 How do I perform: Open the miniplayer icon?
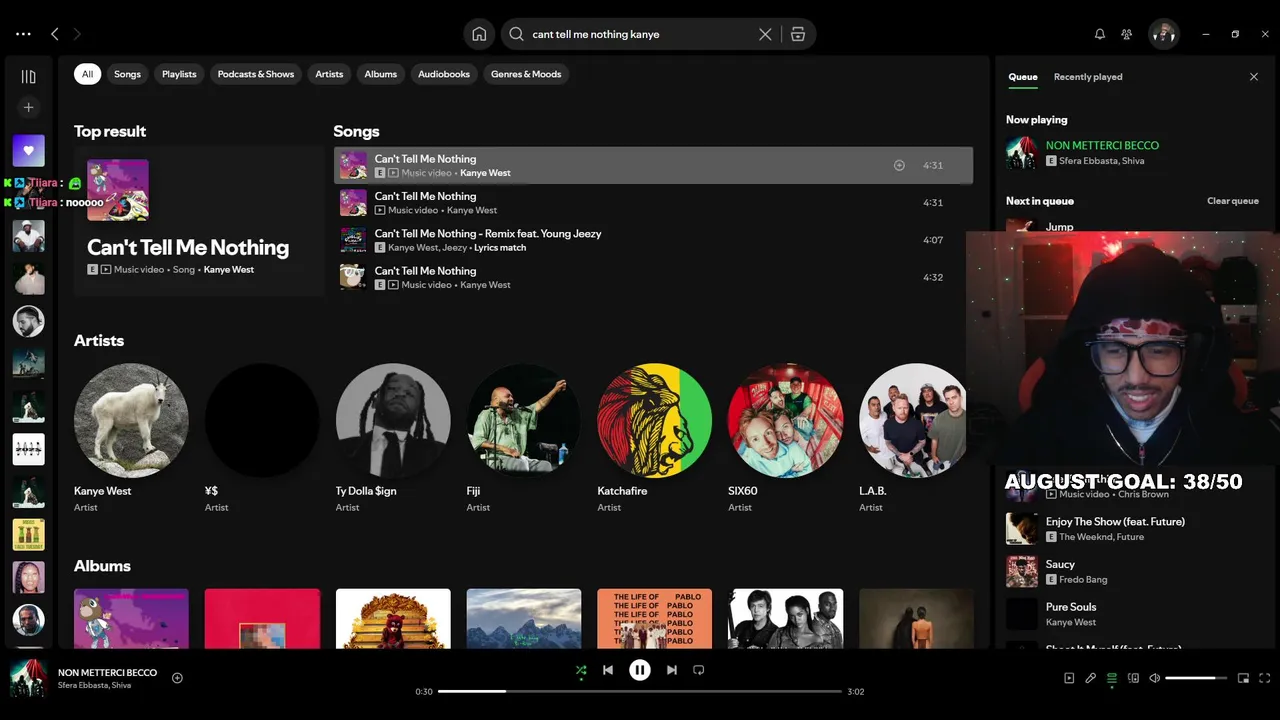click(1243, 678)
